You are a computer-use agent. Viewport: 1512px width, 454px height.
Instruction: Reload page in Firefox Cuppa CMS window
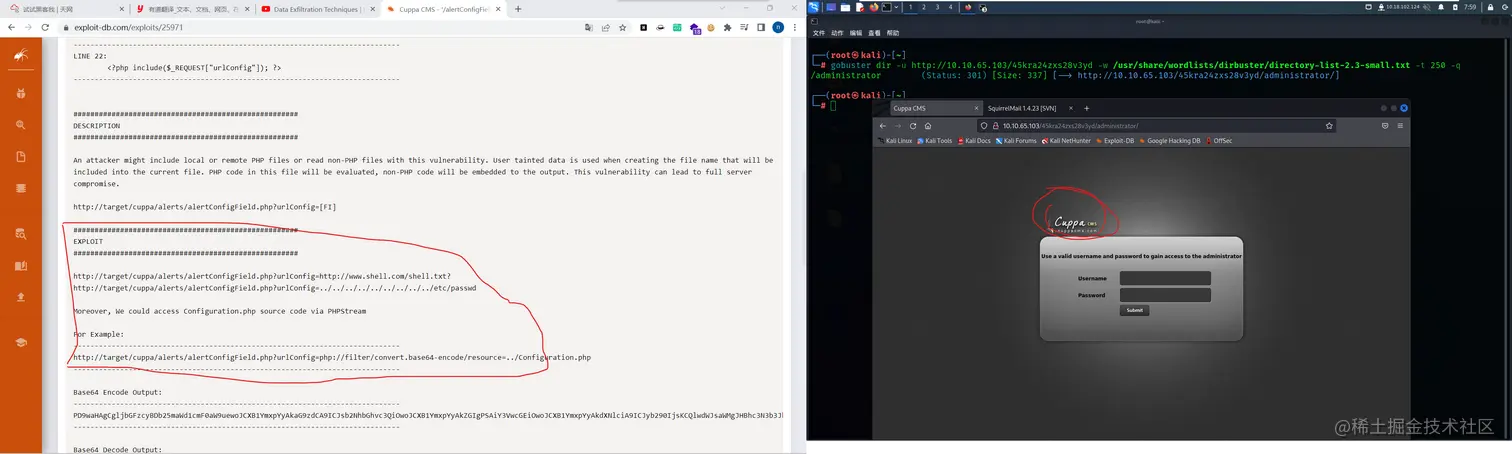913,126
